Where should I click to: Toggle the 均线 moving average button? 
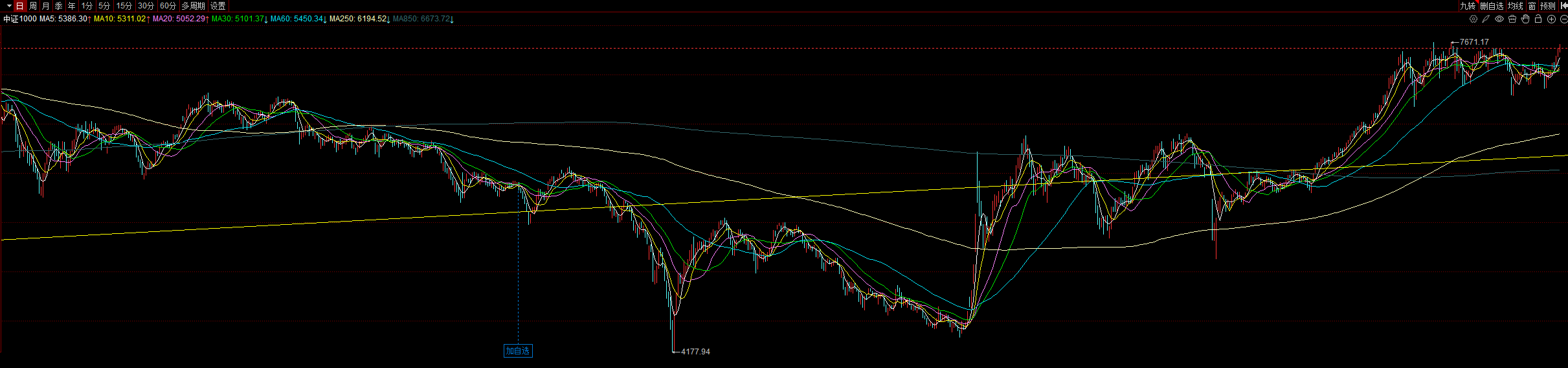pos(1516,6)
